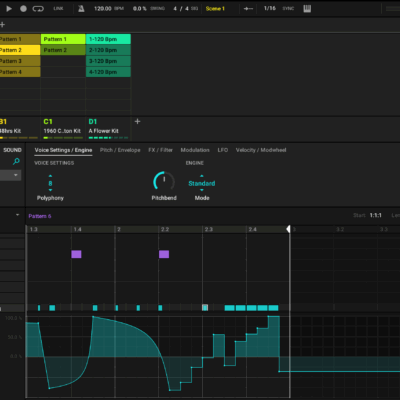
Task: Open the Pitch / Envelope tab
Action: pyautogui.click(x=120, y=150)
